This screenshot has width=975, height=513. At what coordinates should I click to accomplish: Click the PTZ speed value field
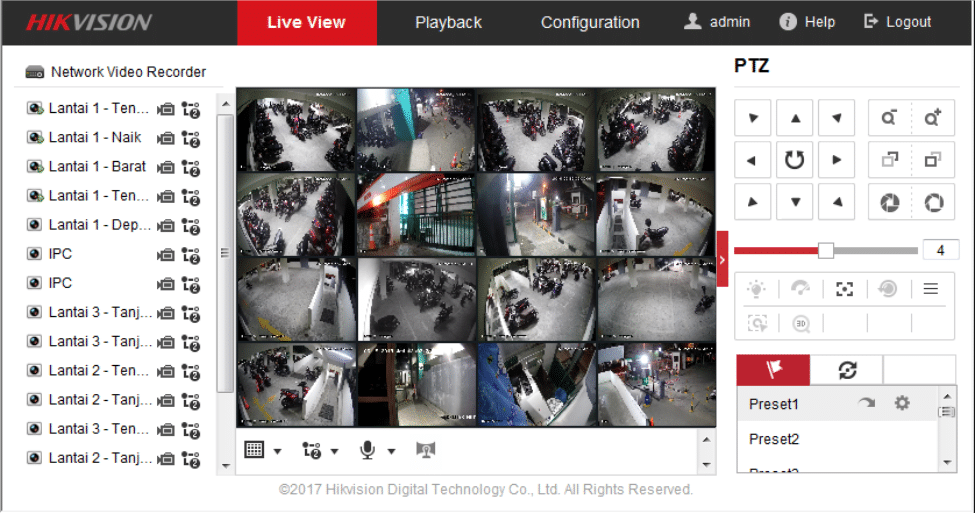pyautogui.click(x=940, y=250)
